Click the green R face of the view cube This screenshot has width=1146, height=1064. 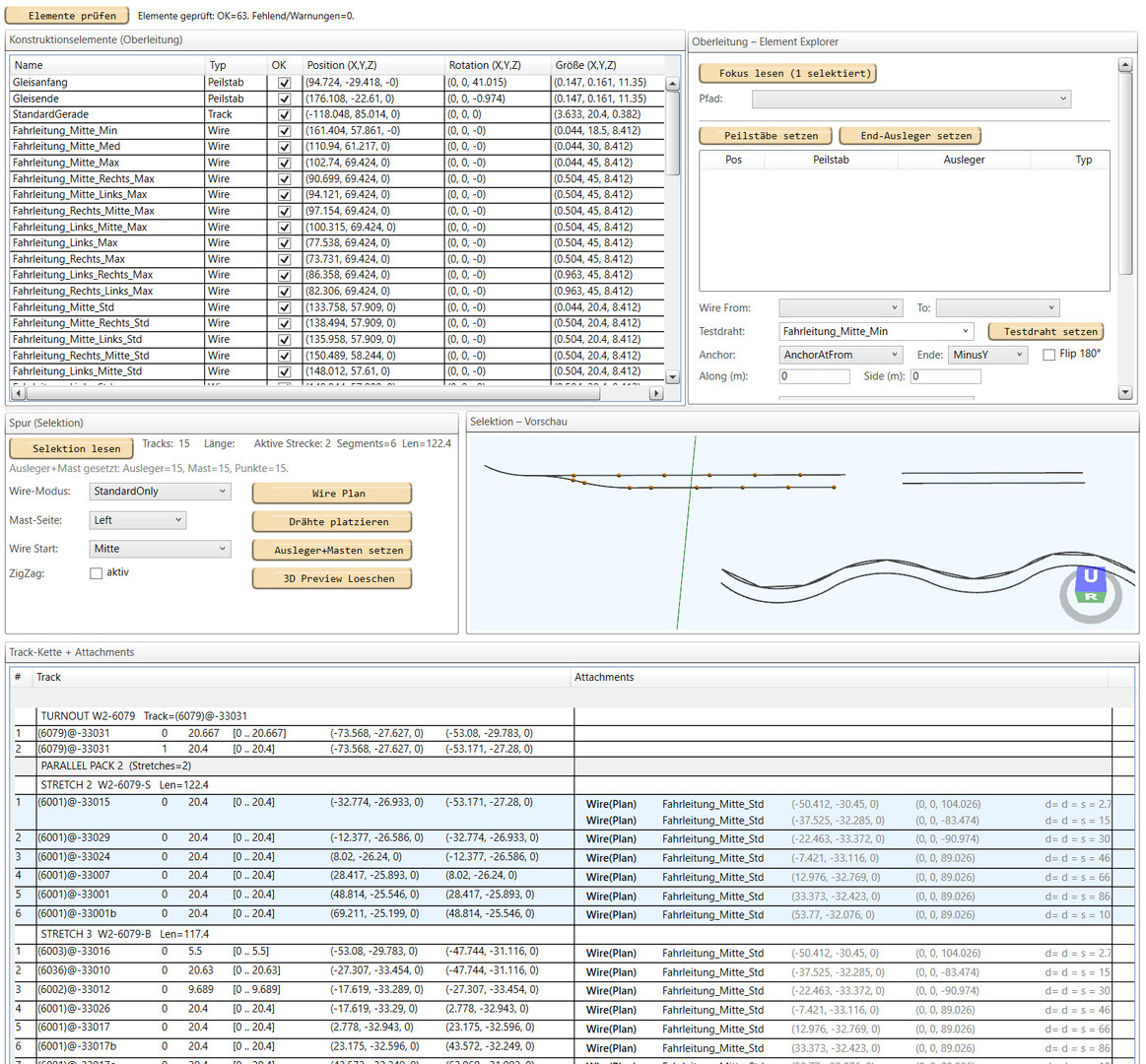(x=1091, y=596)
